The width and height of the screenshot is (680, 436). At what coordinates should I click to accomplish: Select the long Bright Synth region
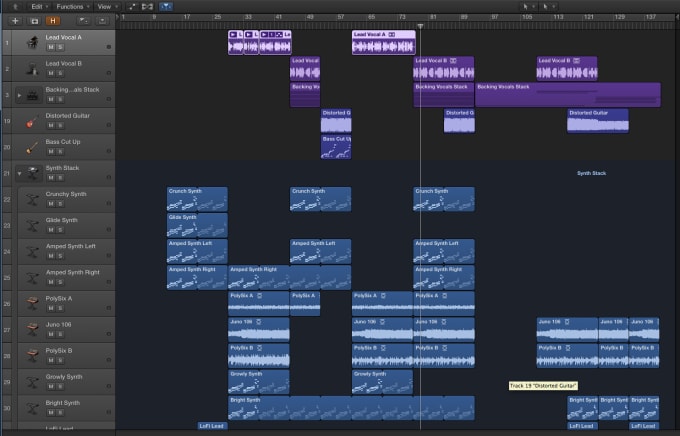click(x=351, y=408)
